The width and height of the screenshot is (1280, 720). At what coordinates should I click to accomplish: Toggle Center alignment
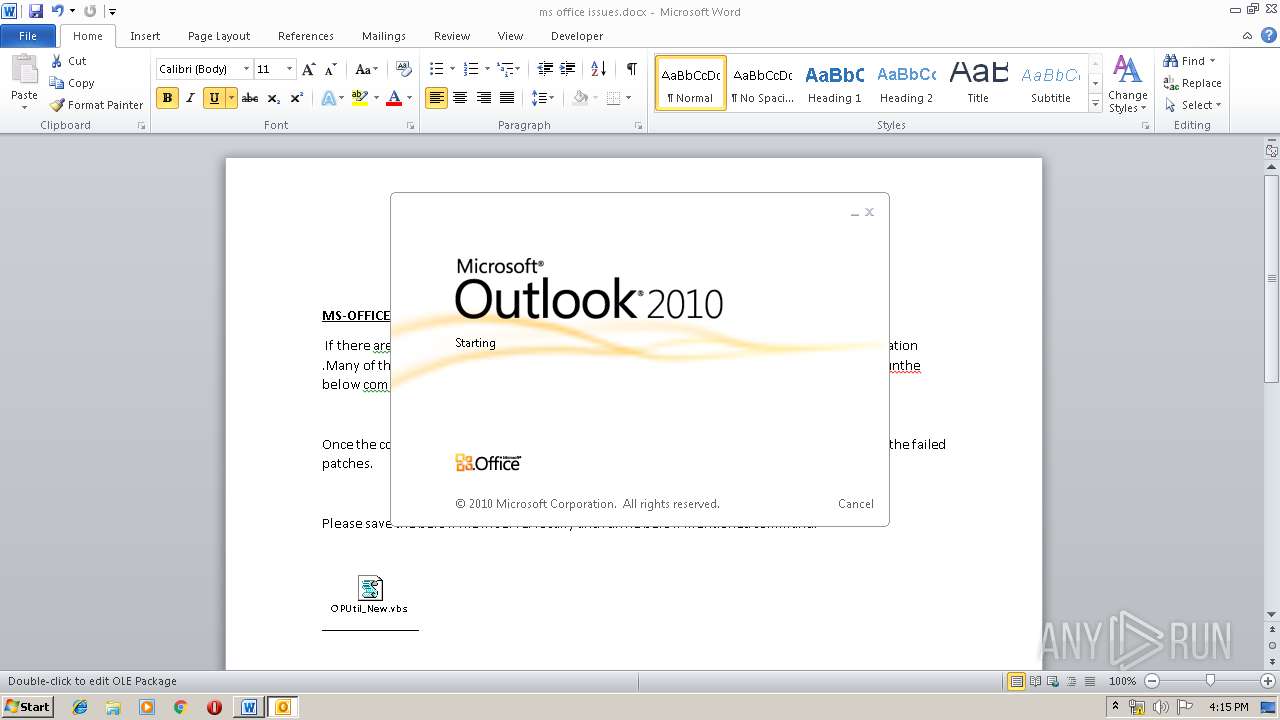coord(460,98)
